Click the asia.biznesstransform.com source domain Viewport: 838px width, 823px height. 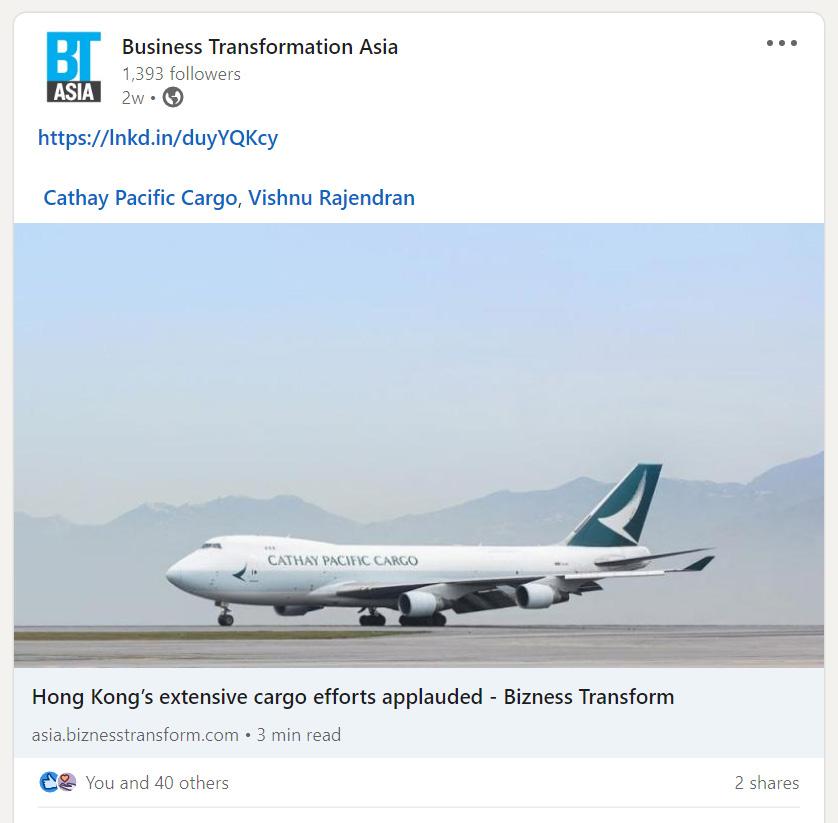[x=135, y=735]
